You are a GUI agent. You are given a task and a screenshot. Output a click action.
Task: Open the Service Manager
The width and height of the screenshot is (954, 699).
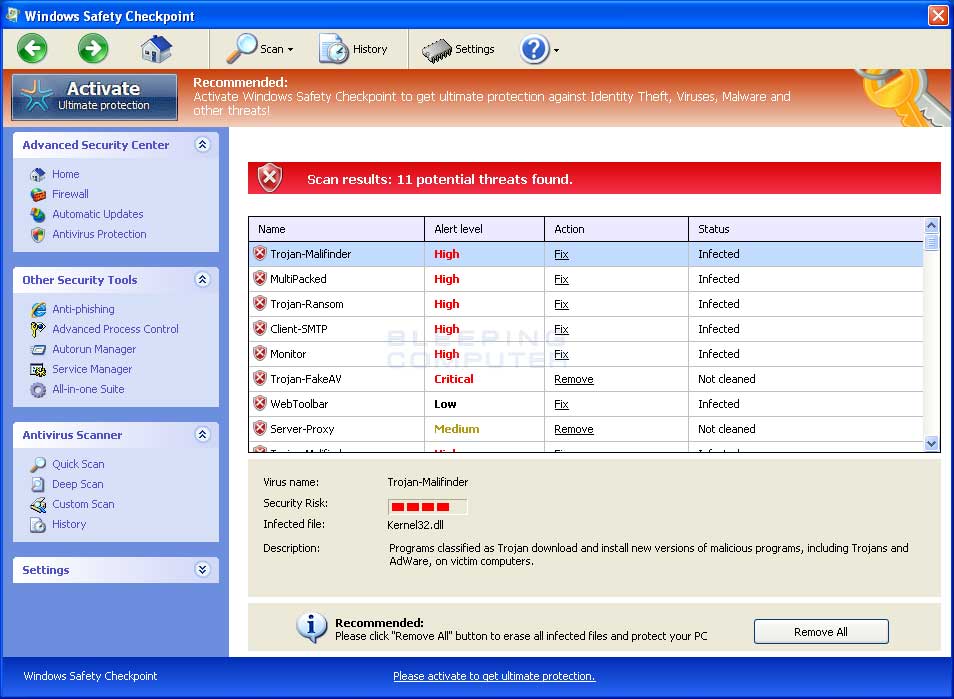[90, 369]
